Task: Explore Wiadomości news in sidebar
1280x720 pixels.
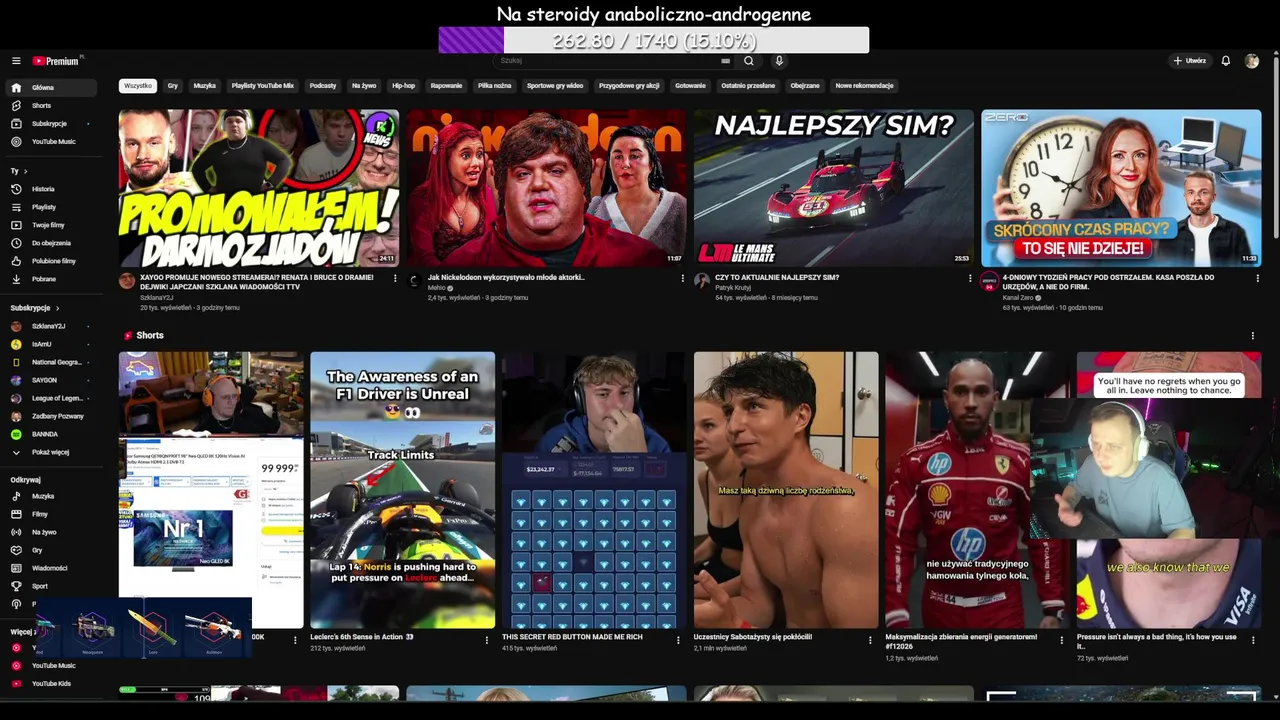Action: [53, 568]
